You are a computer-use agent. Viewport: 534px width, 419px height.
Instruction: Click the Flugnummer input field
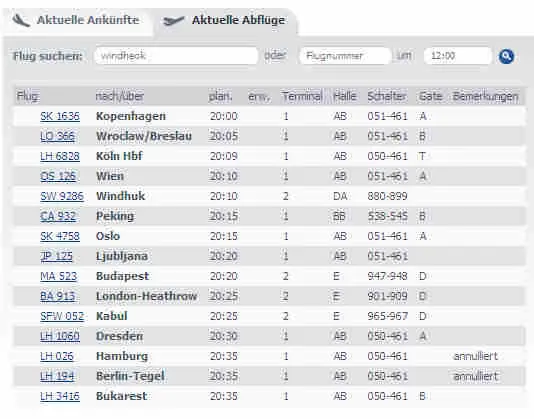tap(345, 56)
